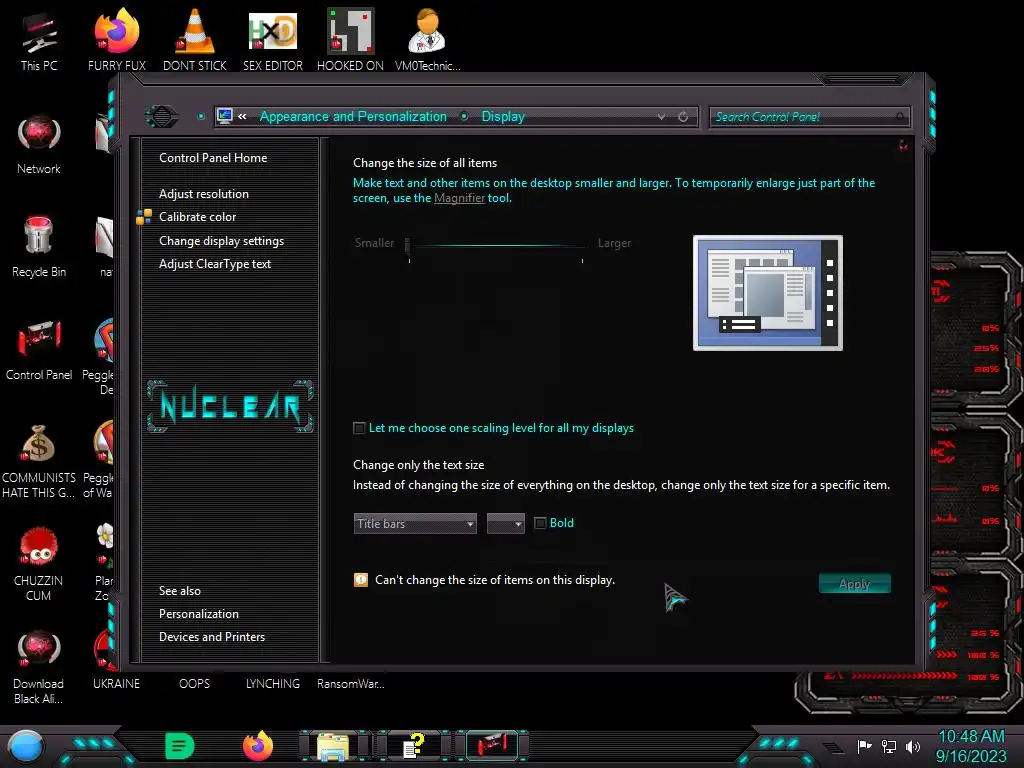Open the network tray icon

889,746
